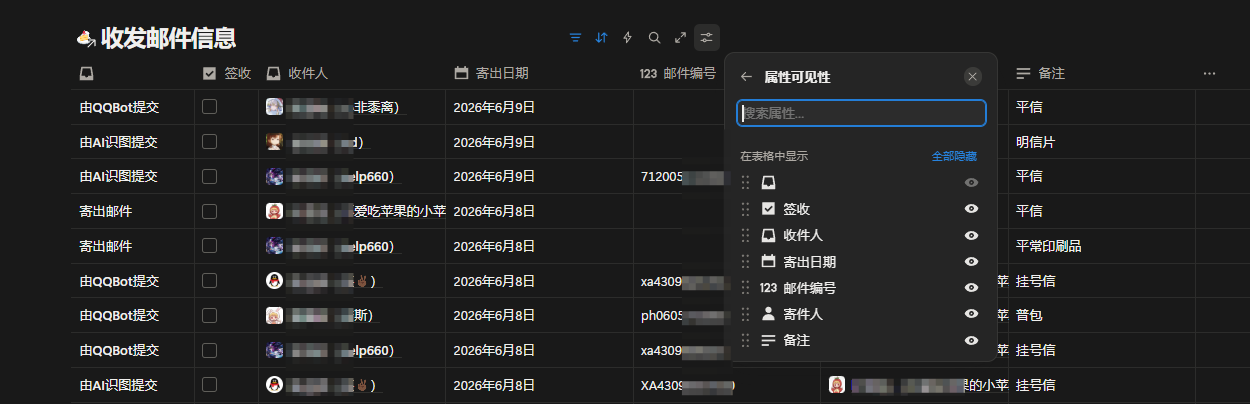Open the lightning automation icon
Screen dimensions: 1250x404
pos(628,38)
